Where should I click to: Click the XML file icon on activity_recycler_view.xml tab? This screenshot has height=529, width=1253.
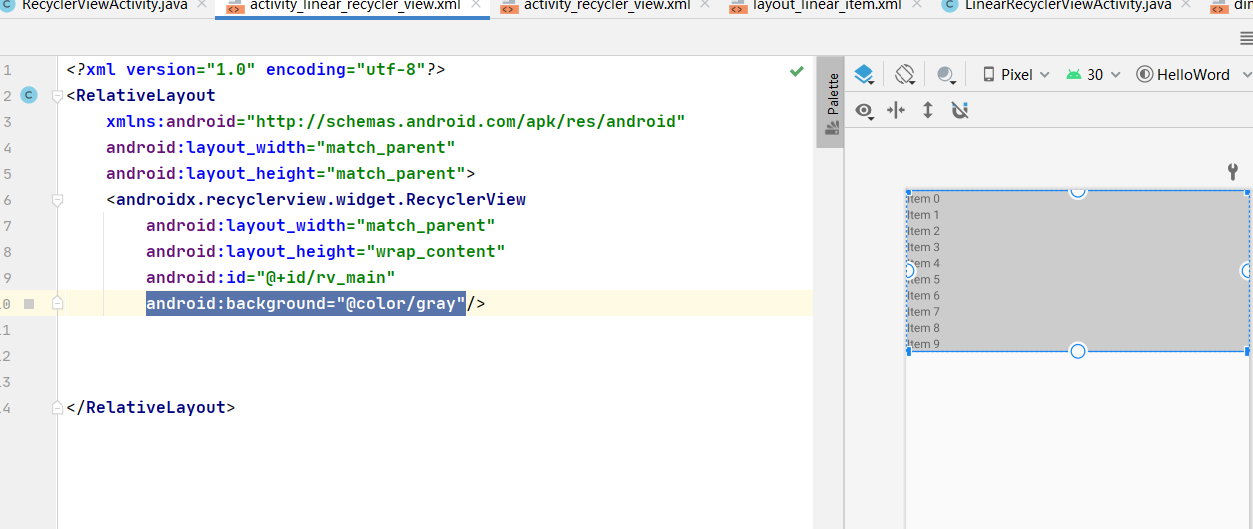click(x=508, y=6)
